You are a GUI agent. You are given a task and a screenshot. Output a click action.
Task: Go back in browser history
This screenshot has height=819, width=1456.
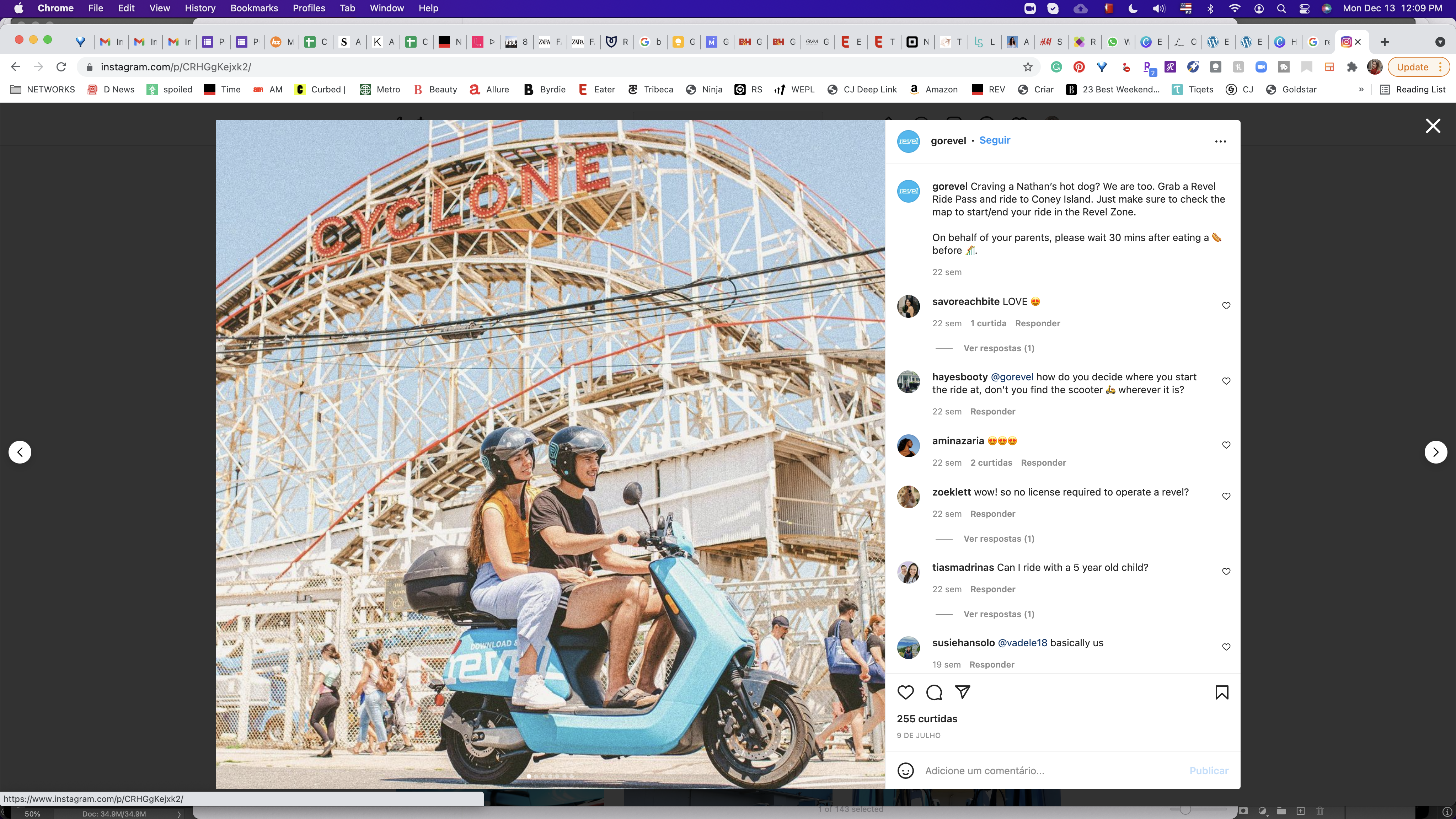coord(15,67)
